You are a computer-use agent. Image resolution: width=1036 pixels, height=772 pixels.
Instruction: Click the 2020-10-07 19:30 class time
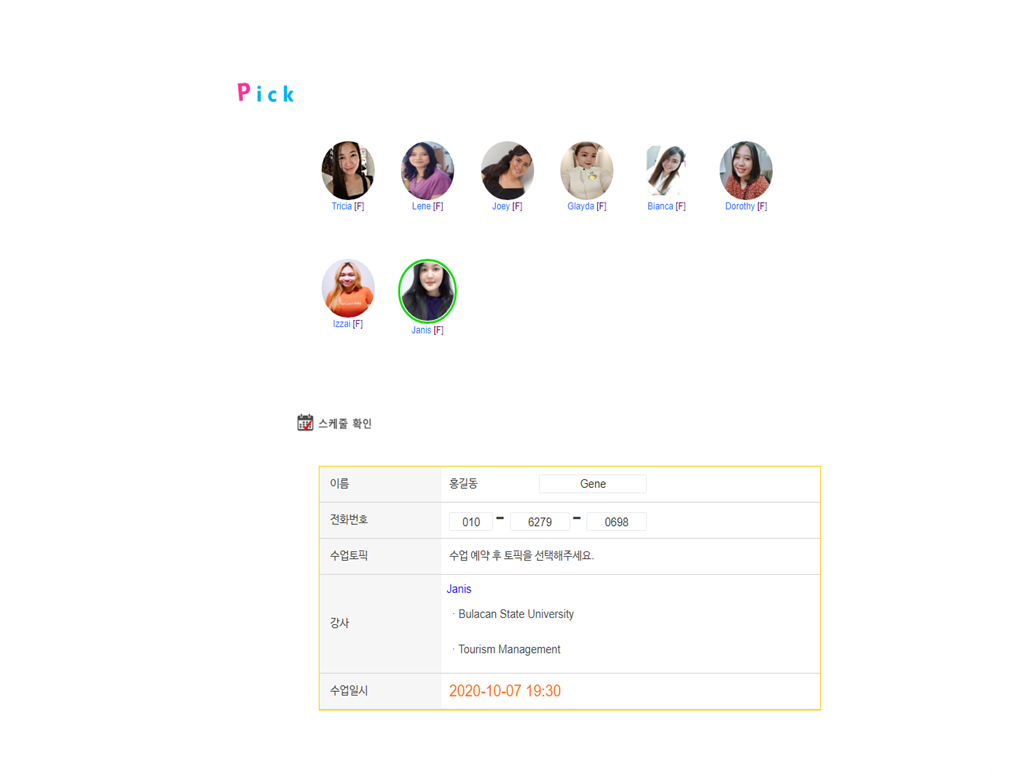(x=505, y=691)
